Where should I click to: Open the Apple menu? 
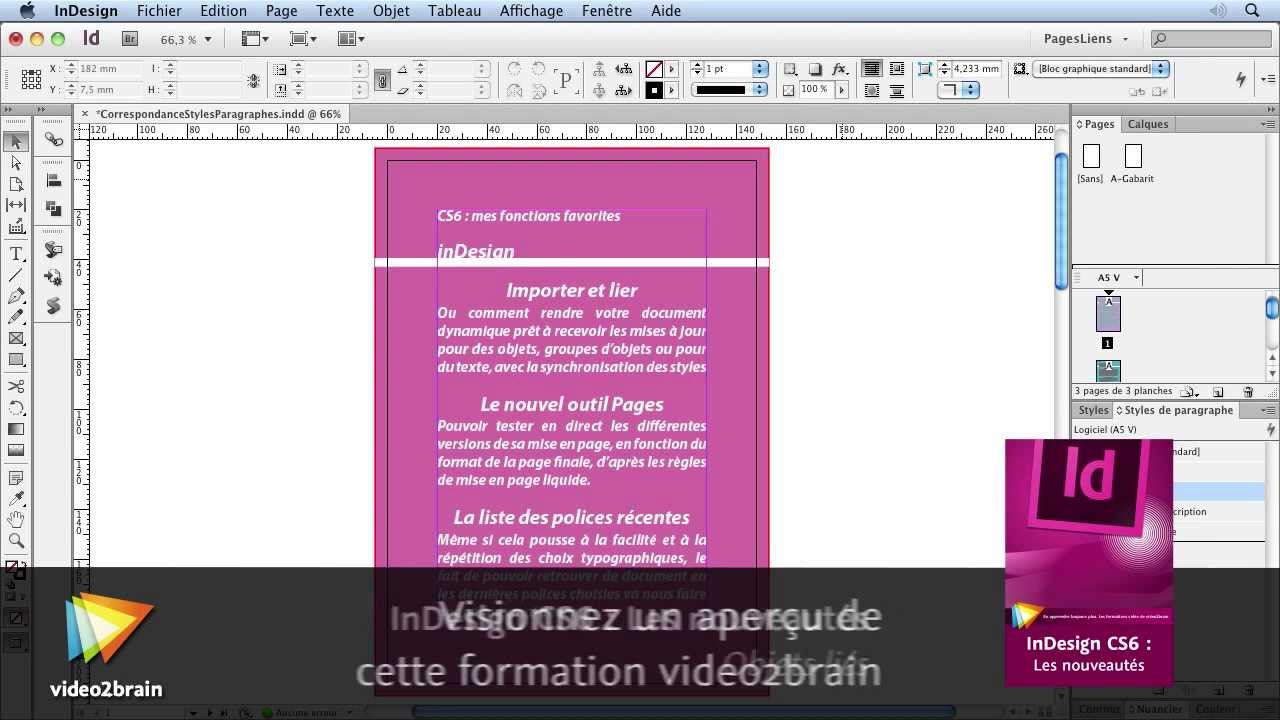27,11
